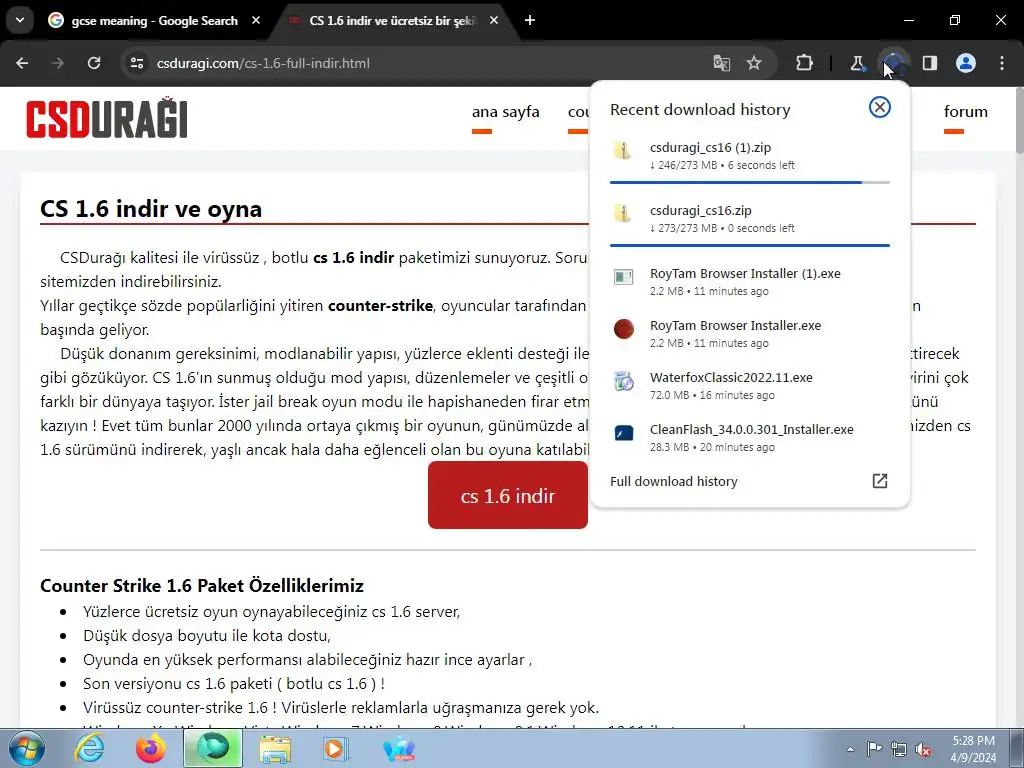Click the csduragi_cs16 (1).zip file icon
The width and height of the screenshot is (1024, 768).
(x=623, y=150)
